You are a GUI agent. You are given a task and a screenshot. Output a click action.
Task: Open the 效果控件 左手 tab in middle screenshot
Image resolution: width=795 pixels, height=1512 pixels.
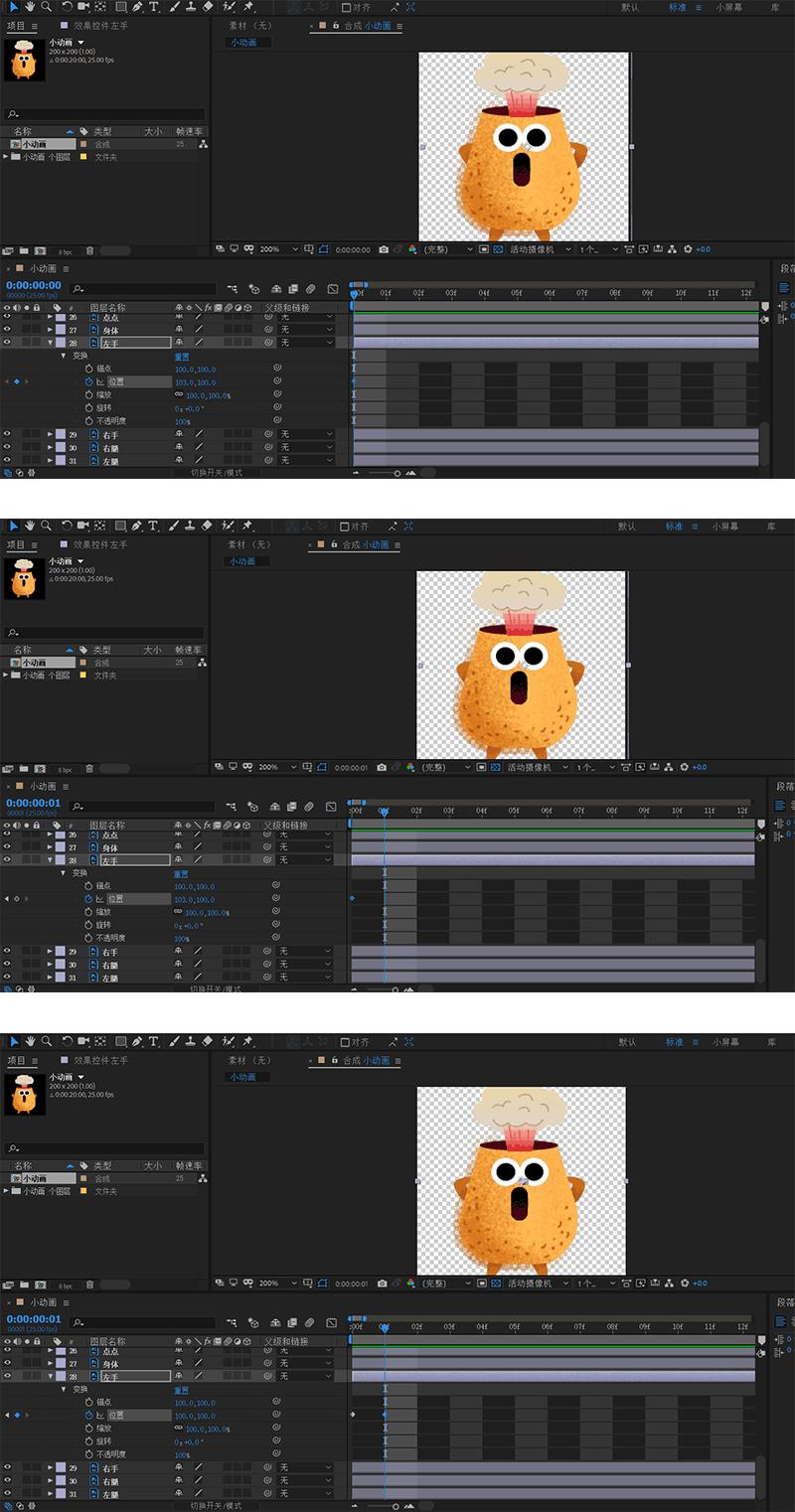pos(99,544)
